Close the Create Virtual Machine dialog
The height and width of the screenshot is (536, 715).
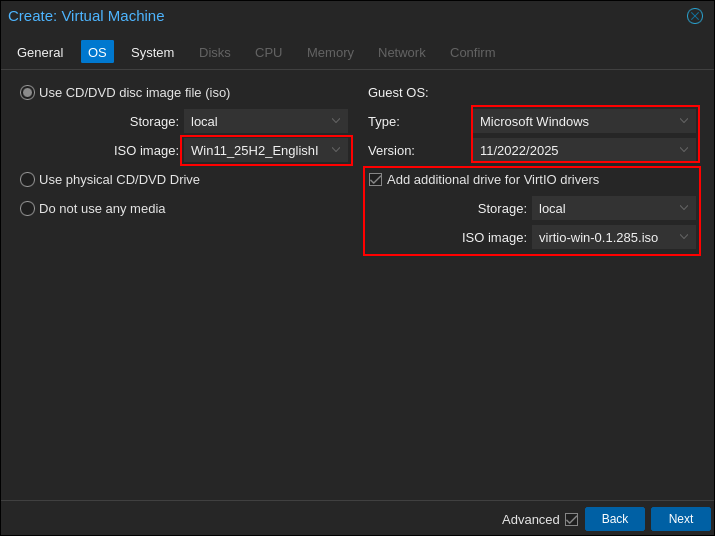[x=694, y=16]
